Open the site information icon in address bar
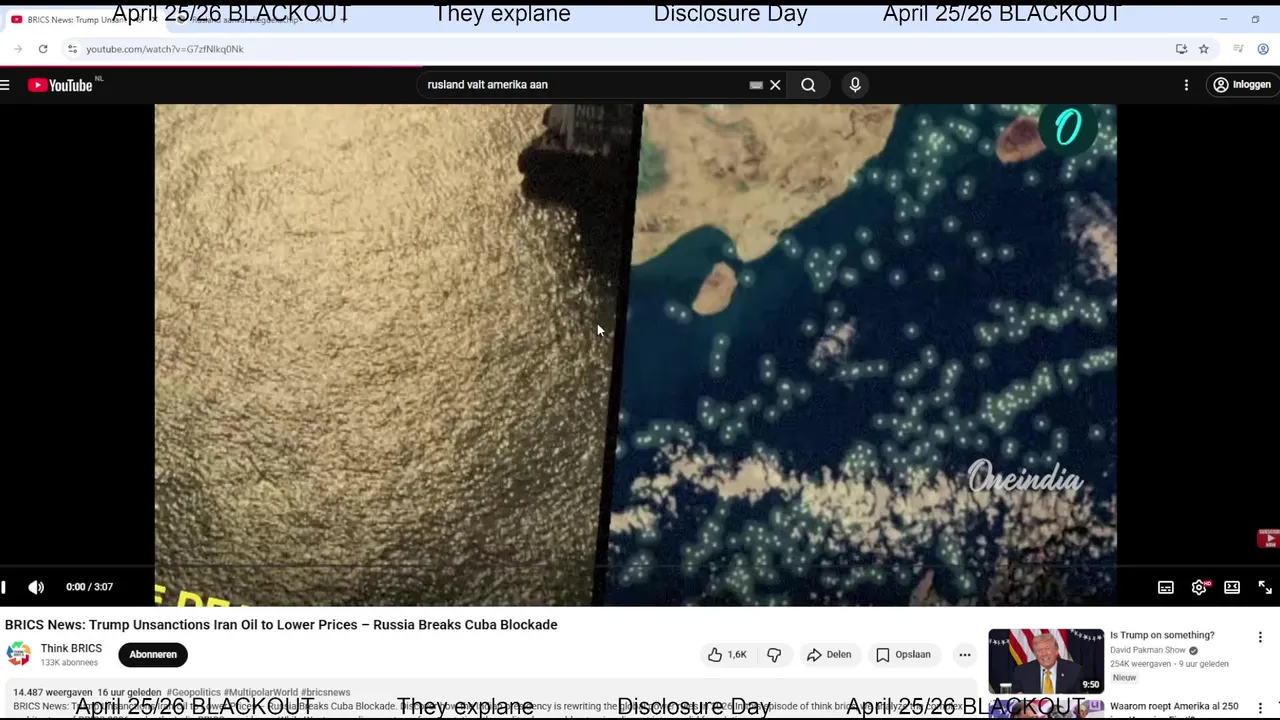 [x=72, y=49]
